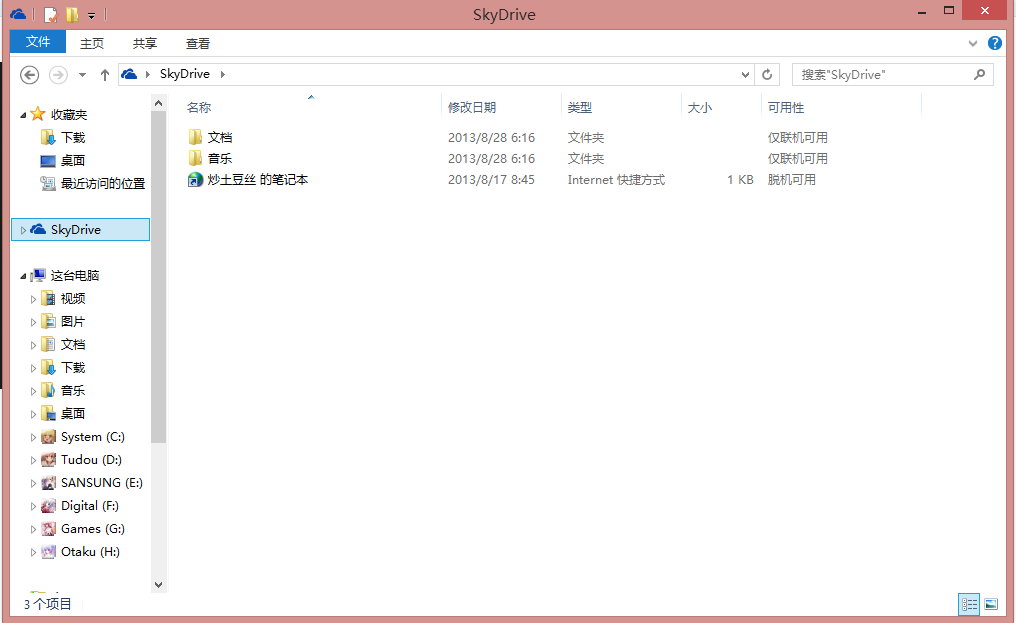Image resolution: width=1016 pixels, height=623 pixels.
Task: Switch to details view layout
Action: [968, 604]
